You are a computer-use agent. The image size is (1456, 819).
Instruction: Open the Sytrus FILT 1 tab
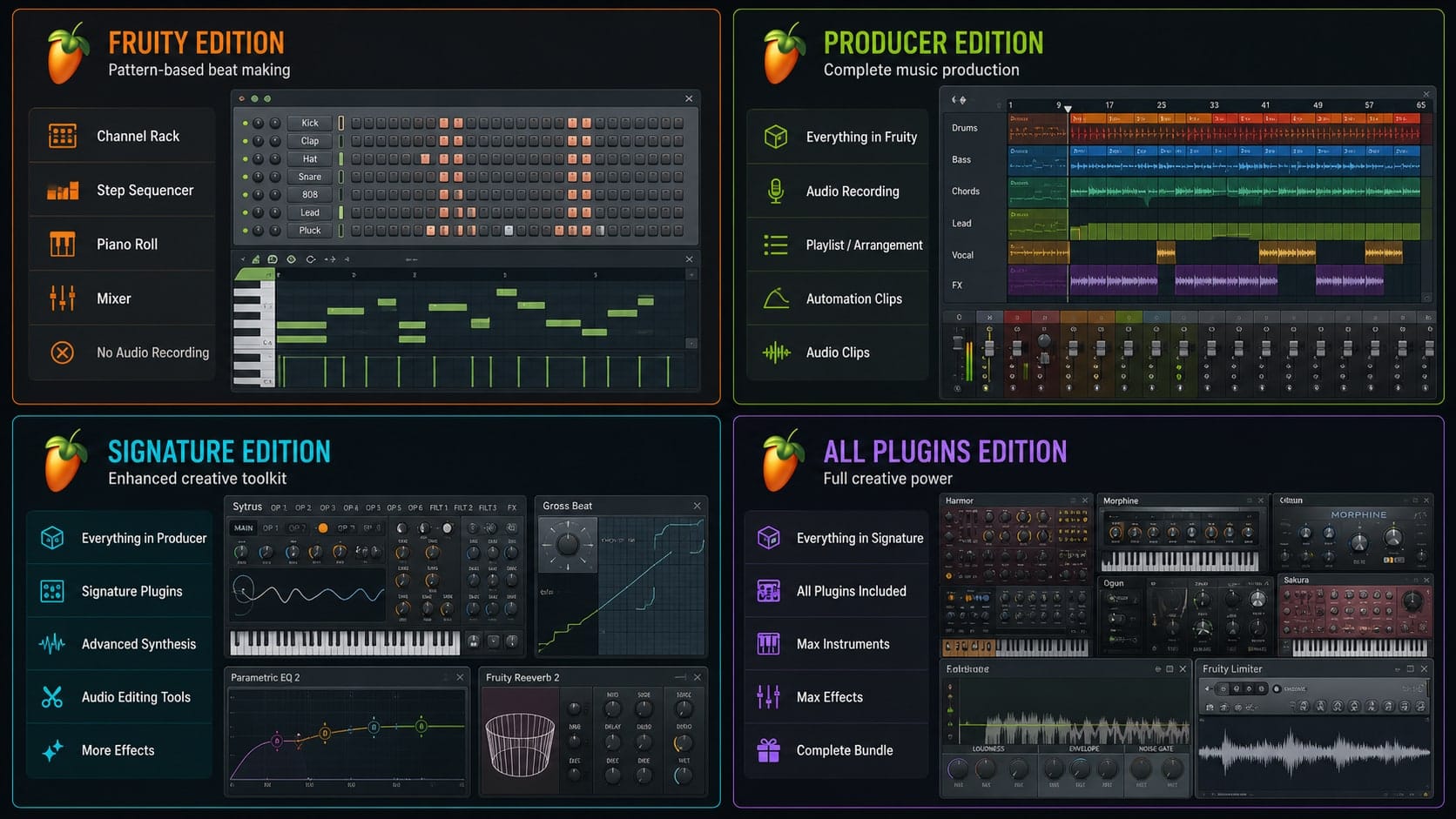(438, 507)
